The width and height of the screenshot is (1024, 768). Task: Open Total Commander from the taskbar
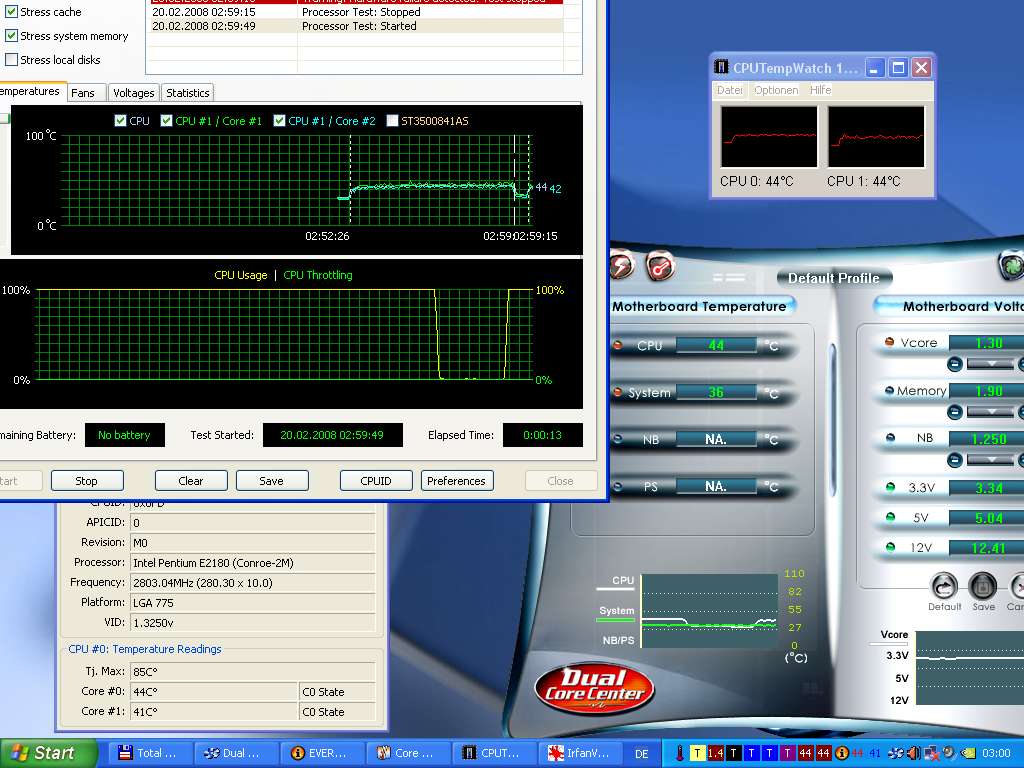click(x=150, y=753)
